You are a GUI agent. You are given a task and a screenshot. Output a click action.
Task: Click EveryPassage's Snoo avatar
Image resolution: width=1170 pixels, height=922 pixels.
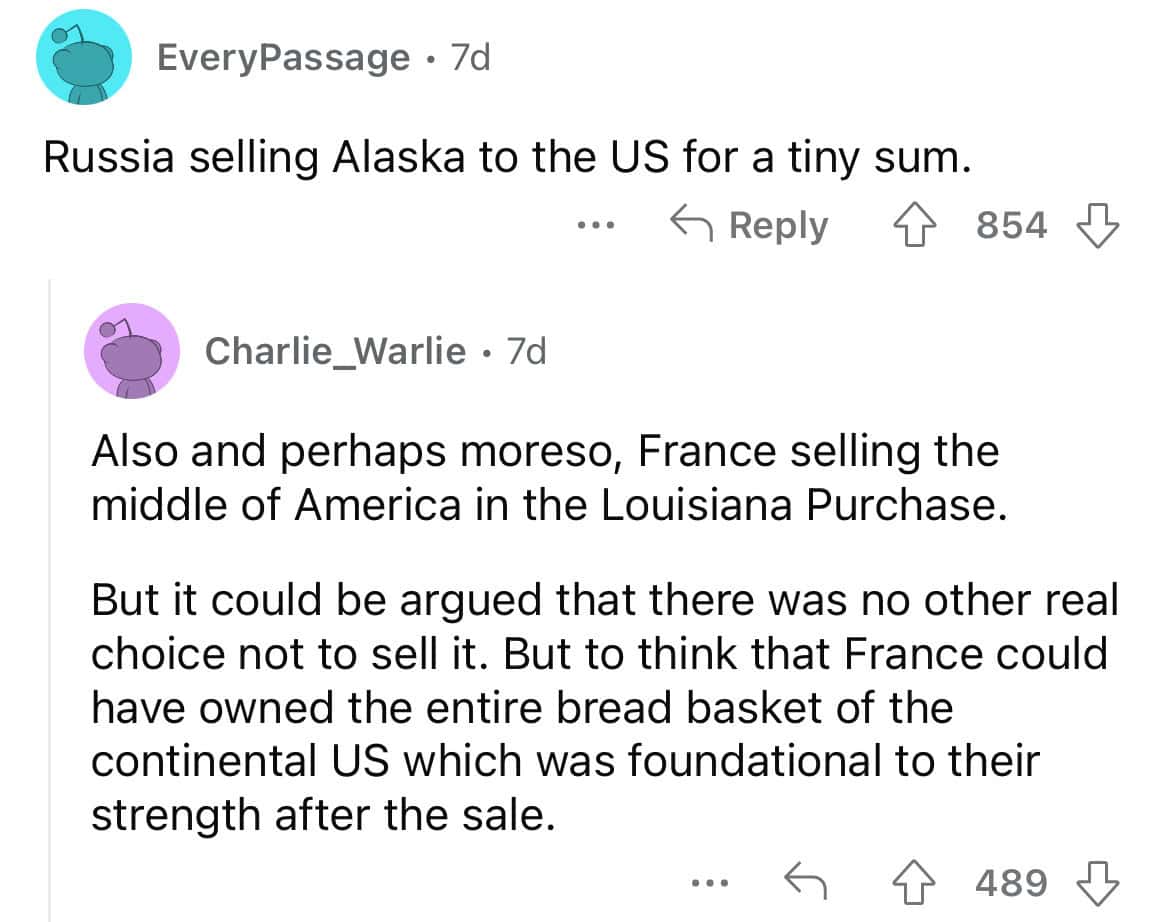coord(84,58)
